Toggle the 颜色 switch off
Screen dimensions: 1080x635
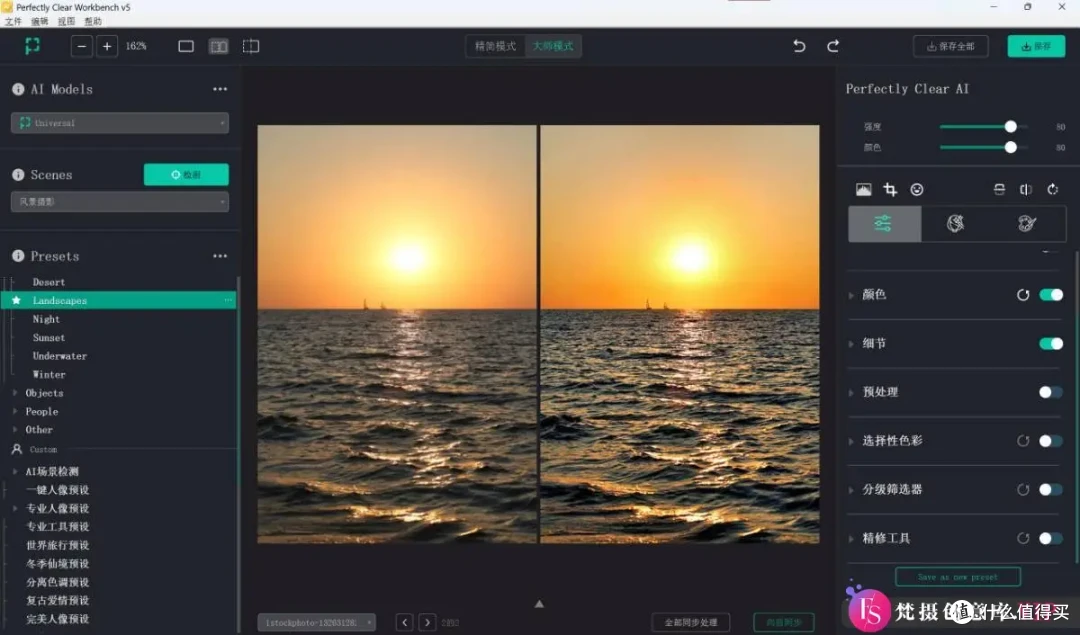pos(1051,295)
